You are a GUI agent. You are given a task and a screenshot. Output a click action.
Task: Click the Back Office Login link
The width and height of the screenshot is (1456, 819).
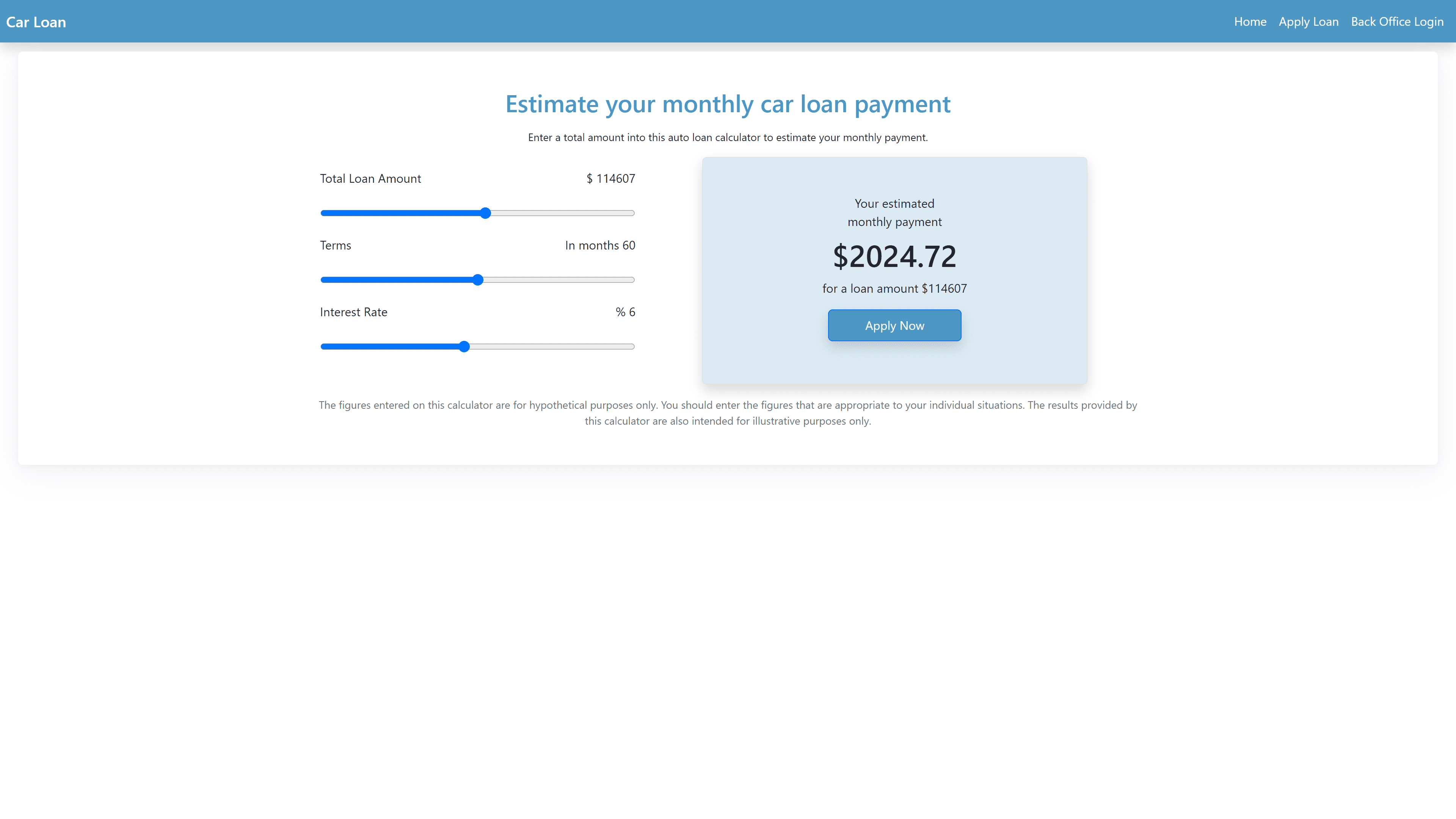[1397, 21]
